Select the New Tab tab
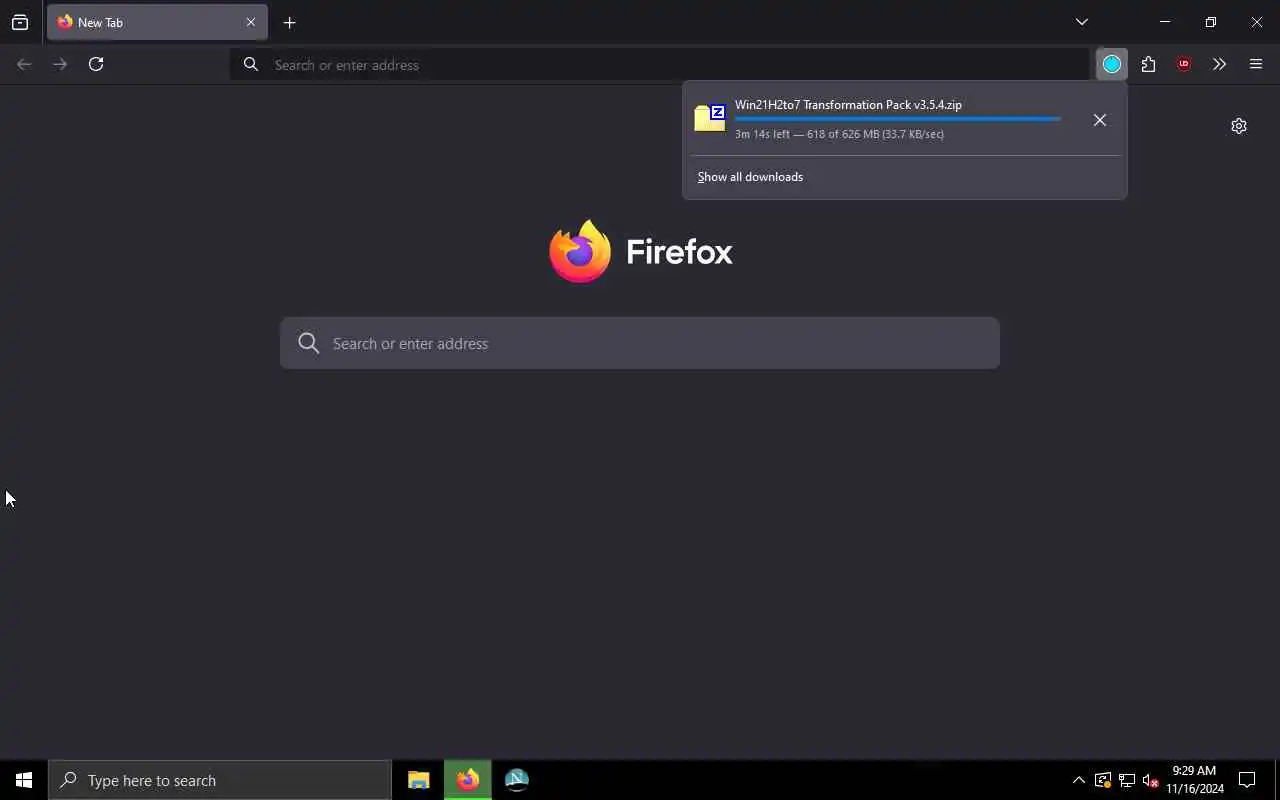The height and width of the screenshot is (800, 1280). click(157, 22)
